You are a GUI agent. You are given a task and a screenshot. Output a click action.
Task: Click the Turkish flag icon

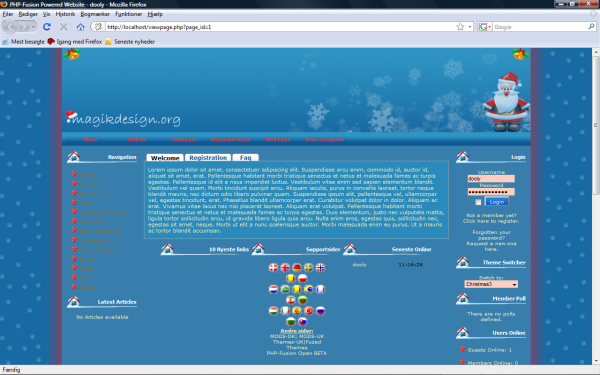coord(308,311)
